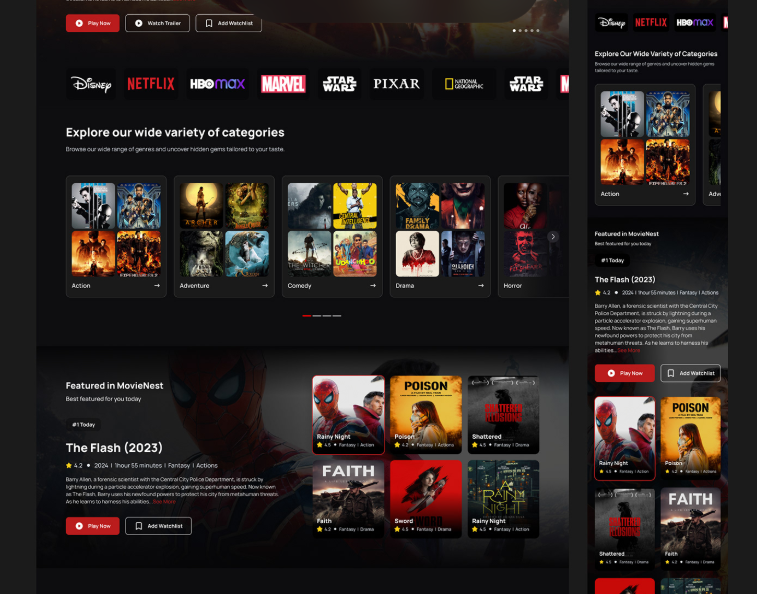This screenshot has width=757, height=594.
Task: Select the Comedy category card
Action: (332, 237)
